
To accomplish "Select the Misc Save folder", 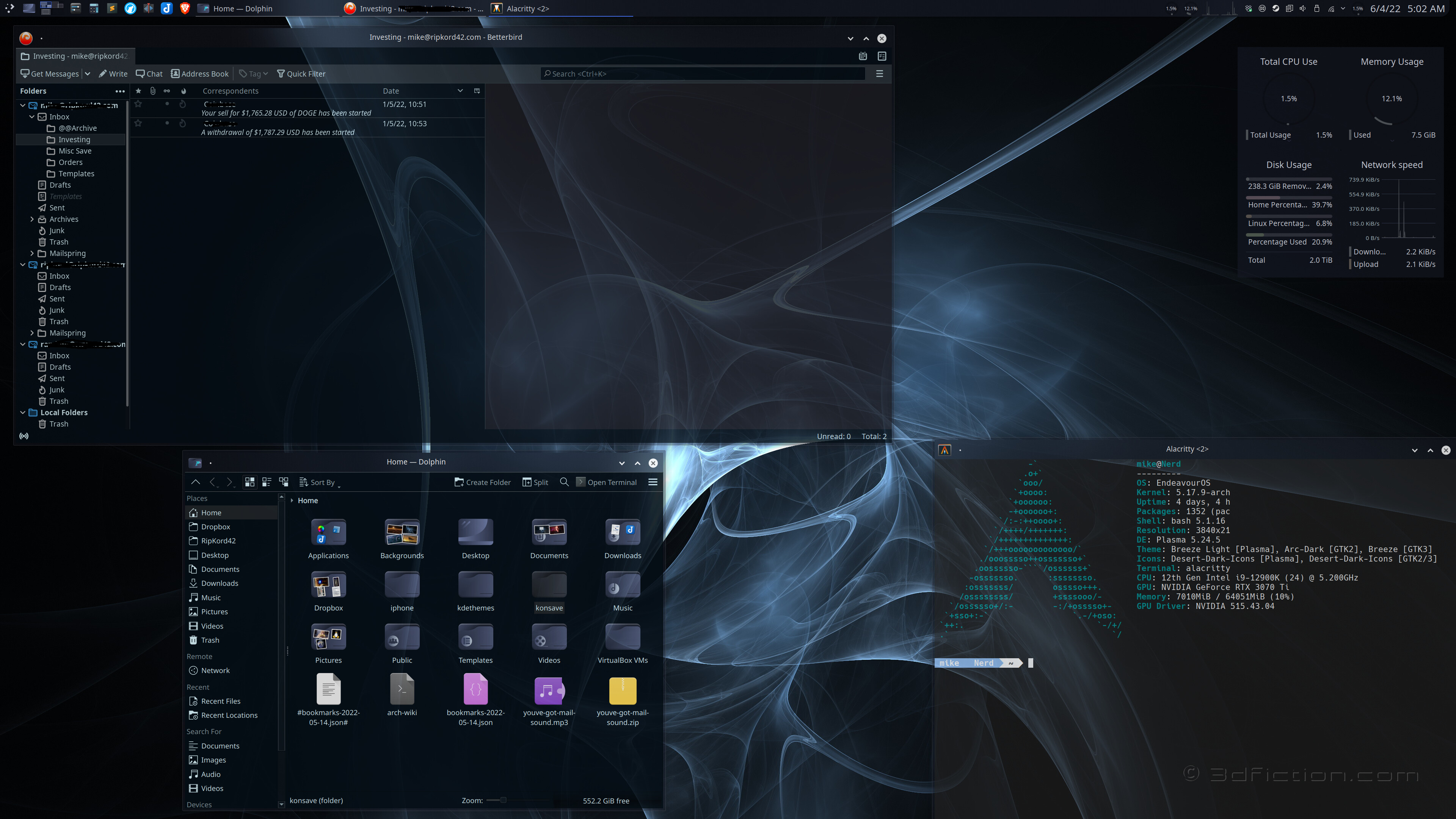I will (74, 151).
